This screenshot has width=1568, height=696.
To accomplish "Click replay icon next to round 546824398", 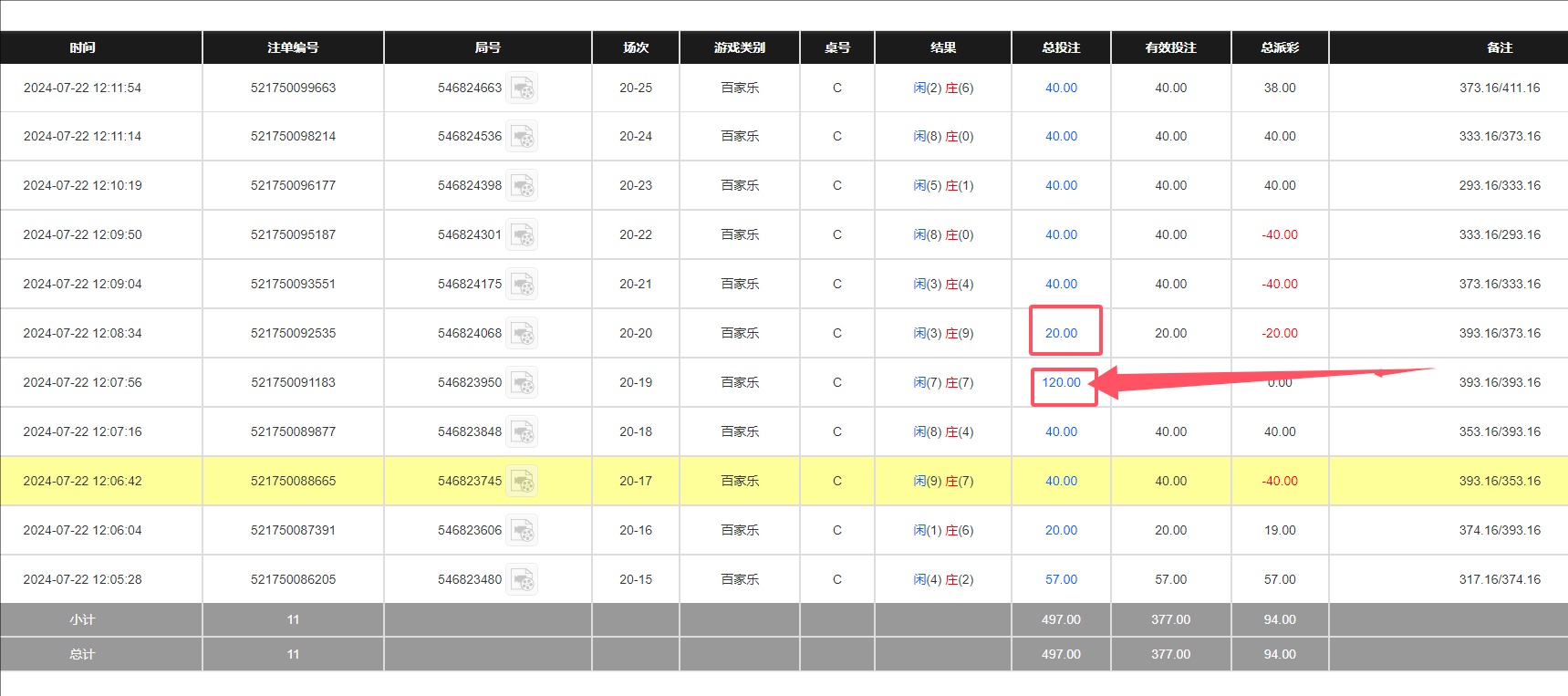I will tap(522, 186).
